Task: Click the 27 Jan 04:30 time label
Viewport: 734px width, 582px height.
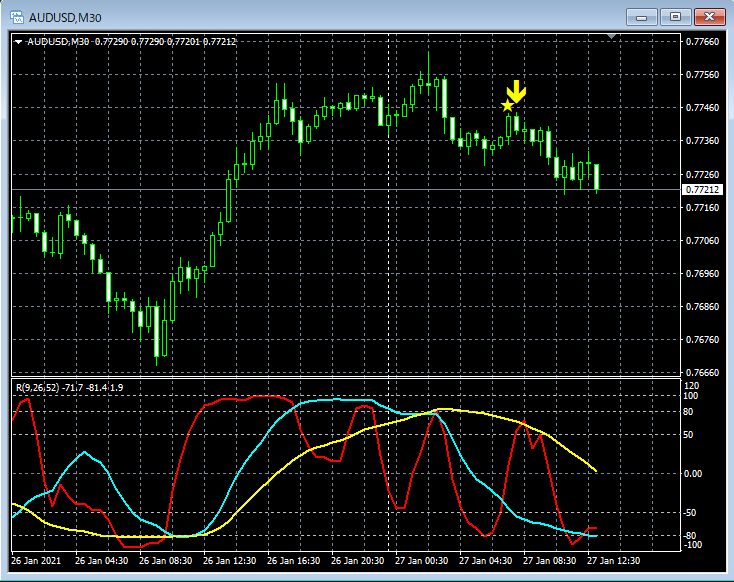Action: 485,560
